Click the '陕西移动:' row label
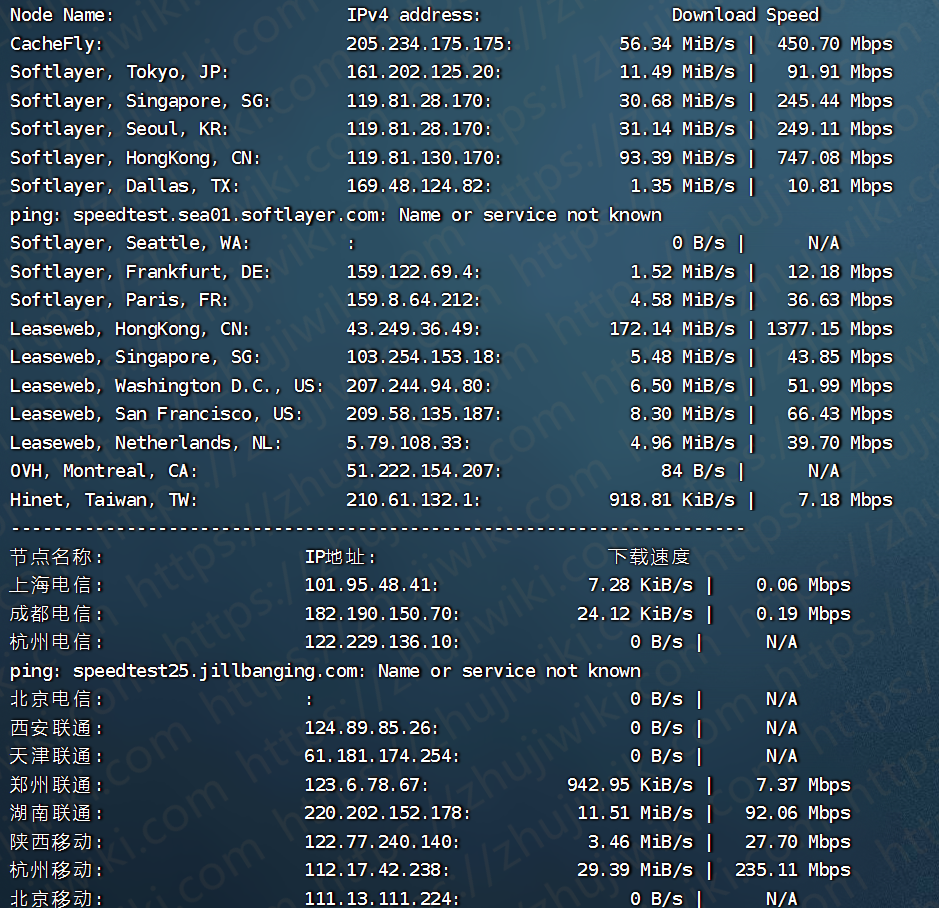939x908 pixels. [x=56, y=842]
